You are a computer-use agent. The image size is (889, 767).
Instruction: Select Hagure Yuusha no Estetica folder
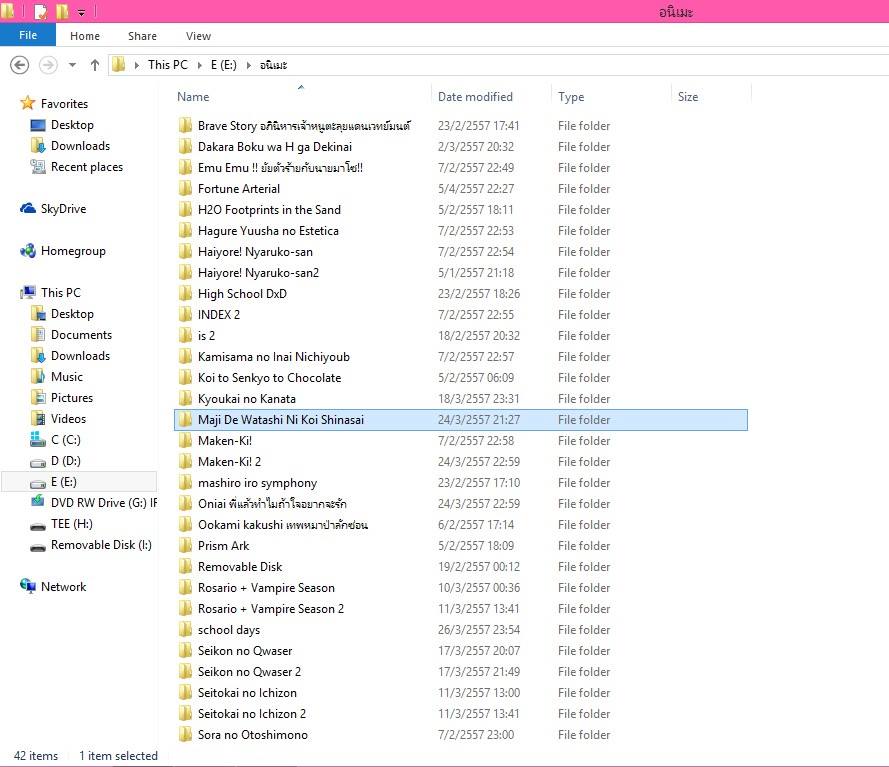[268, 230]
